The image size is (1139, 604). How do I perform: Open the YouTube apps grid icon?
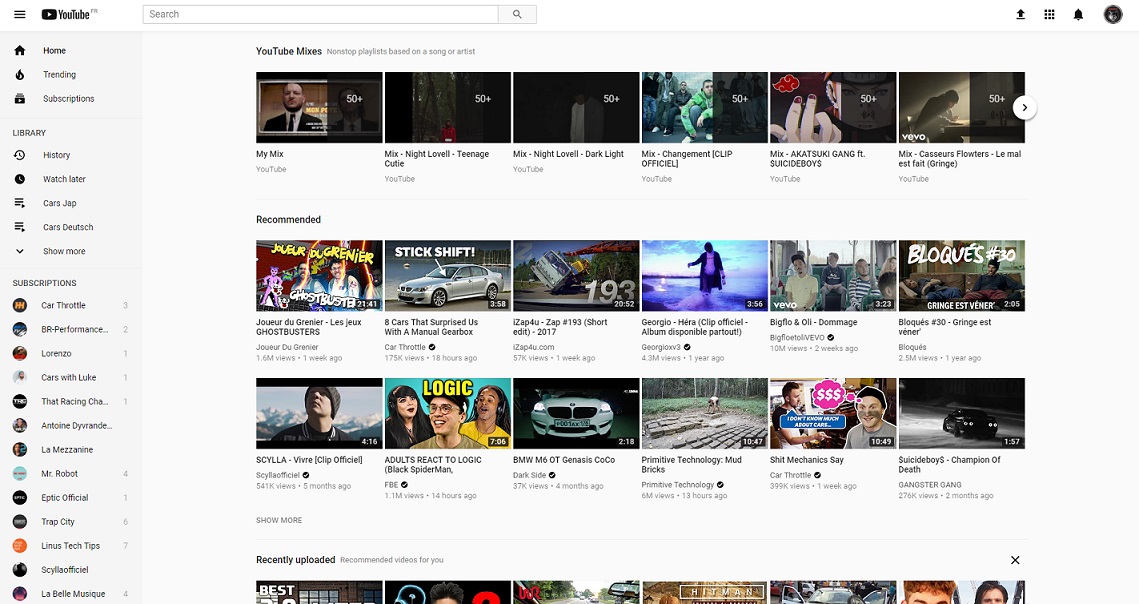(1050, 15)
